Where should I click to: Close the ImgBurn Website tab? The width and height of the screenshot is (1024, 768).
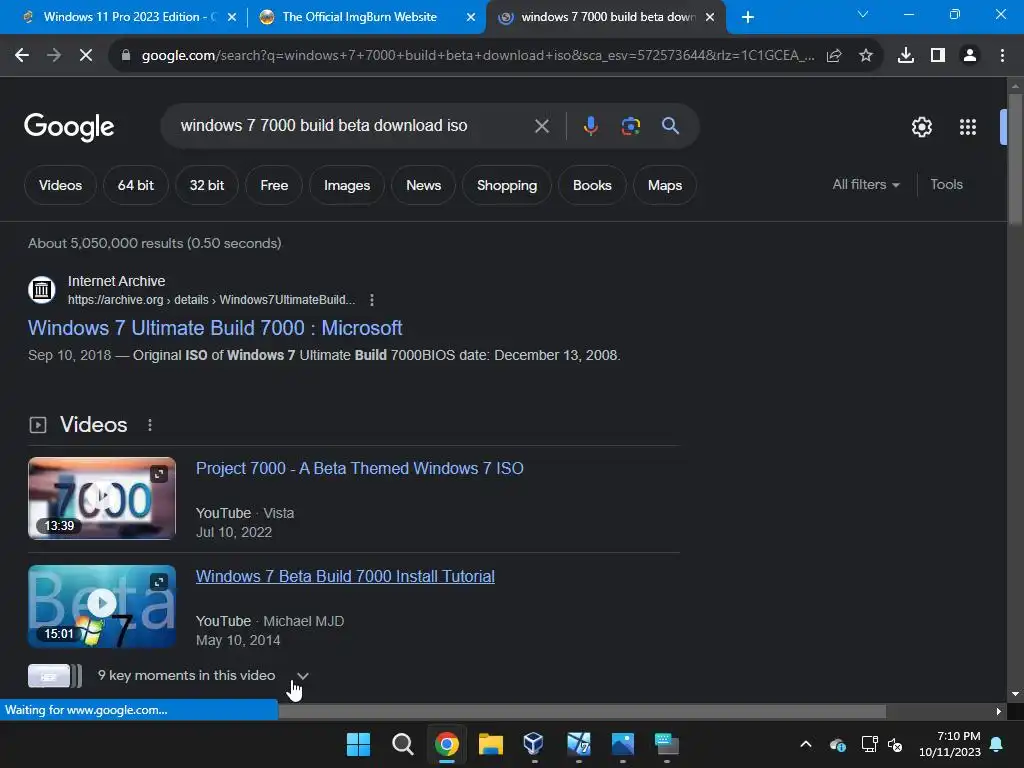[x=471, y=17]
